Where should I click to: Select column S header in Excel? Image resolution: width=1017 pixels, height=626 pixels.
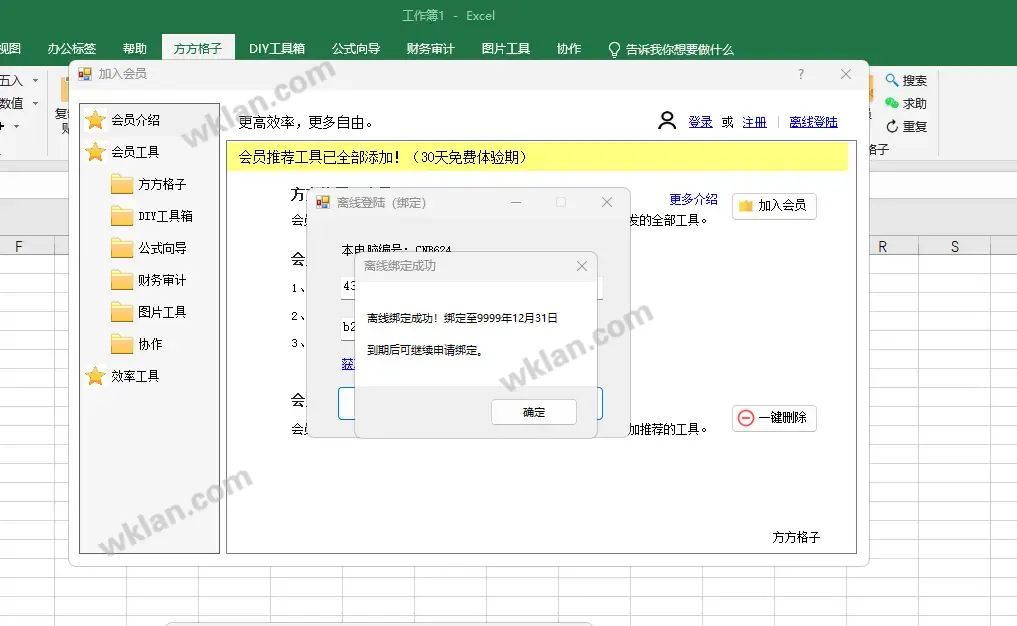[x=955, y=247]
